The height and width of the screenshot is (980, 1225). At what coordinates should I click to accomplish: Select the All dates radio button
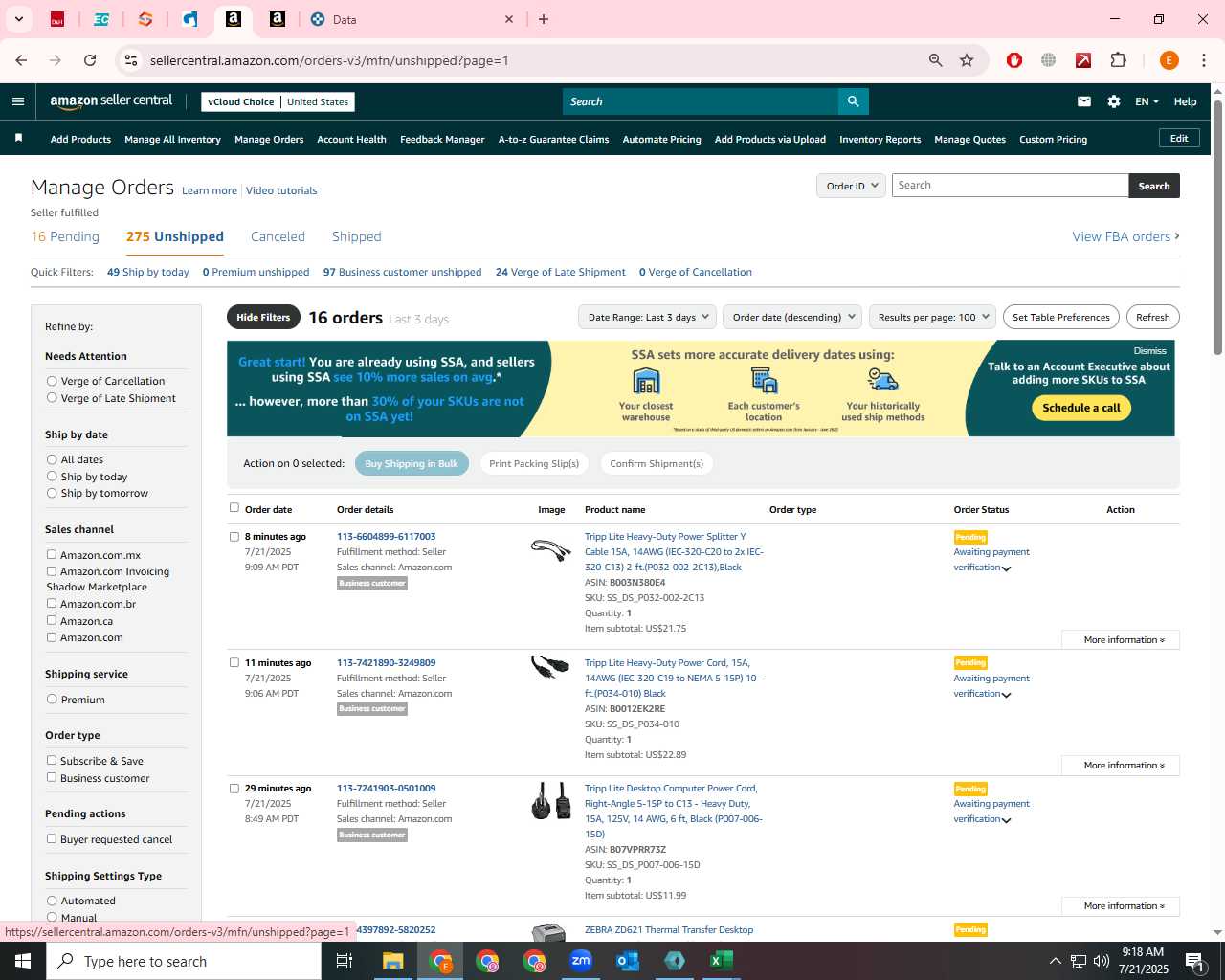[52, 459]
